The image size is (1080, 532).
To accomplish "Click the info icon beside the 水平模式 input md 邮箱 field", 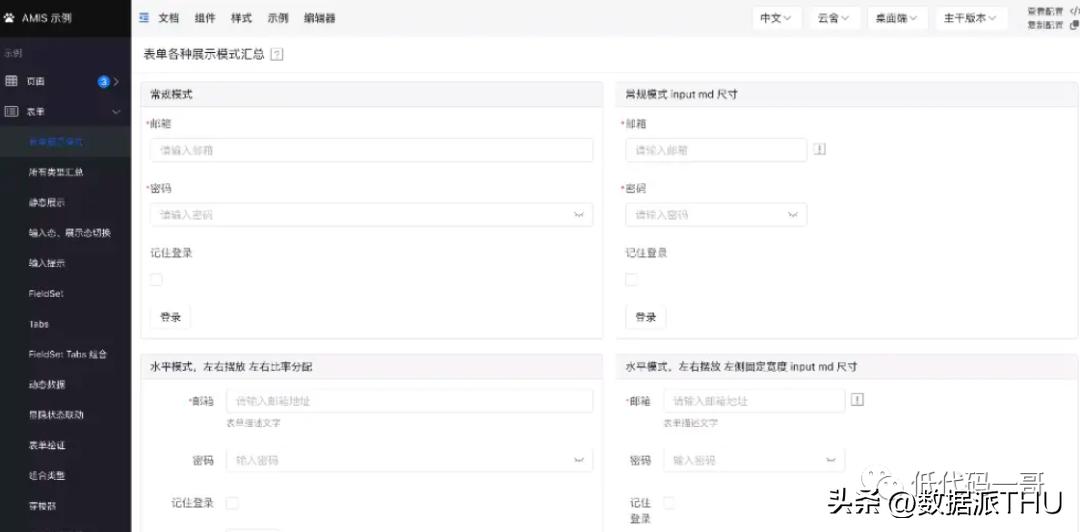I will coord(857,400).
